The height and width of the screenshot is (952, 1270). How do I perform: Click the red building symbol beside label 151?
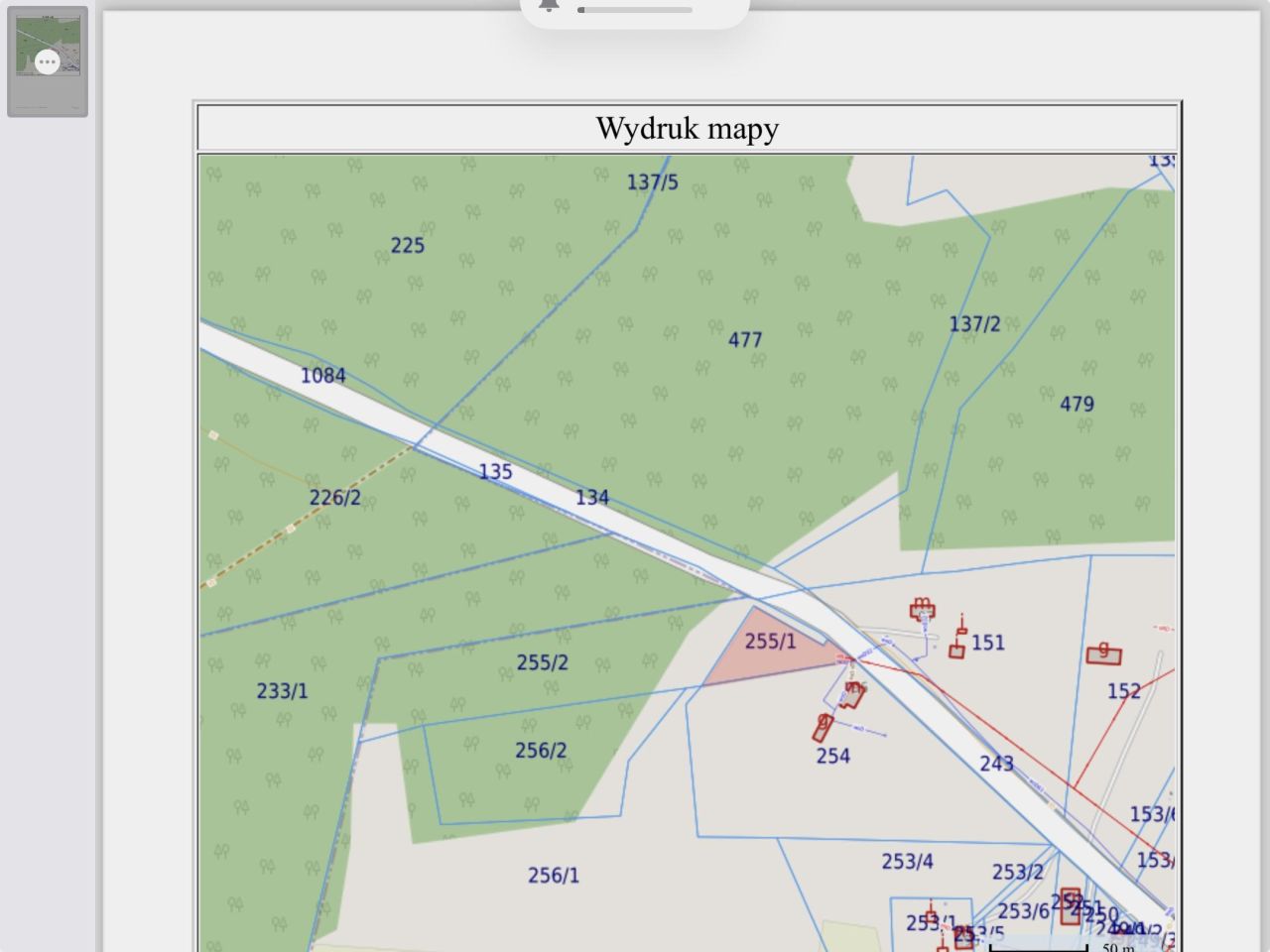coord(955,650)
